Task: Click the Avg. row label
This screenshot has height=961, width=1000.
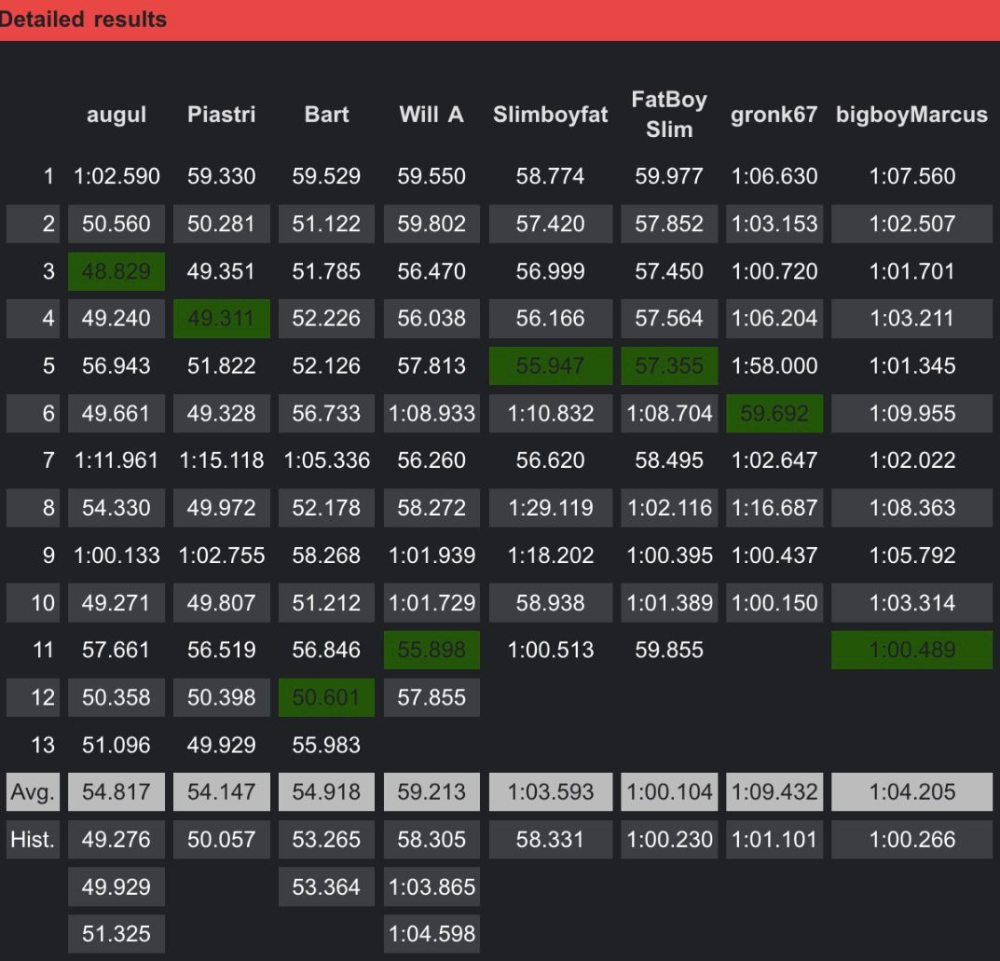Action: (33, 793)
